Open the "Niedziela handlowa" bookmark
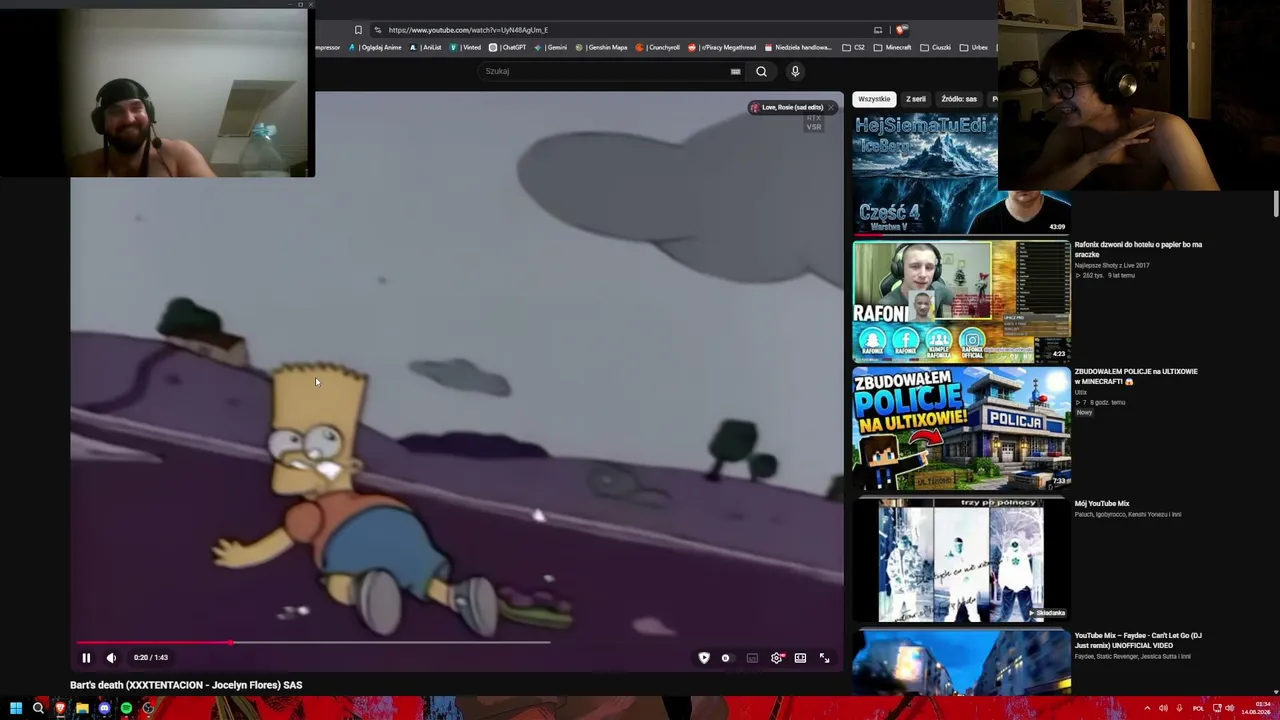Image resolution: width=1280 pixels, height=720 pixels. 798,47
